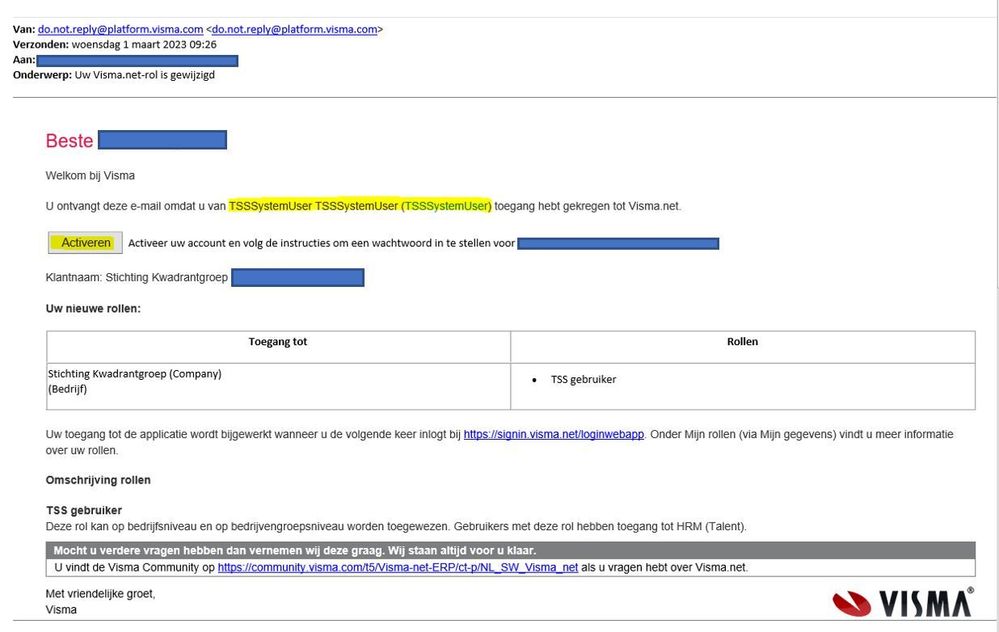
Task: Click the 'Deze rol kan op bedrijfsniveau' description sentence
Action: point(396,527)
